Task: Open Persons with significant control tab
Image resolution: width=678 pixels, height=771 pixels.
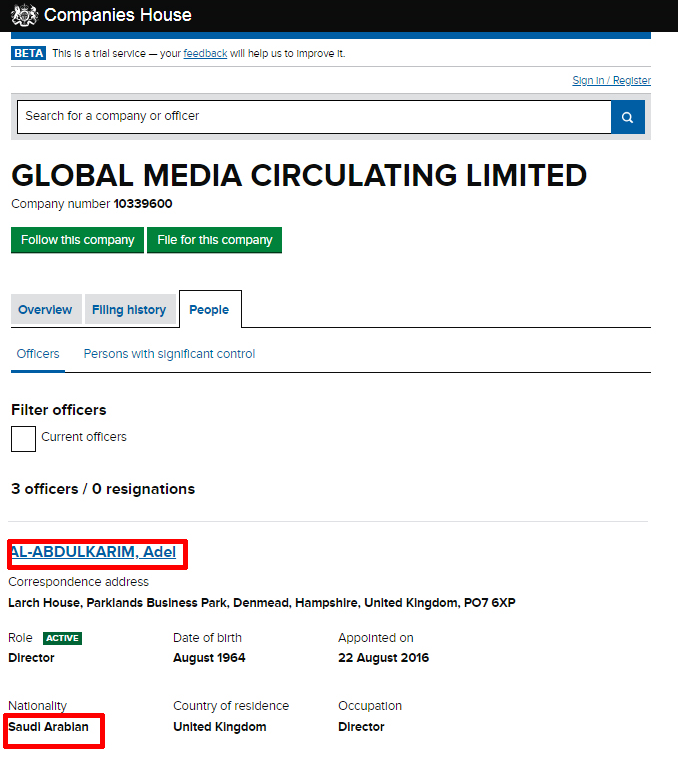Action: point(169,354)
